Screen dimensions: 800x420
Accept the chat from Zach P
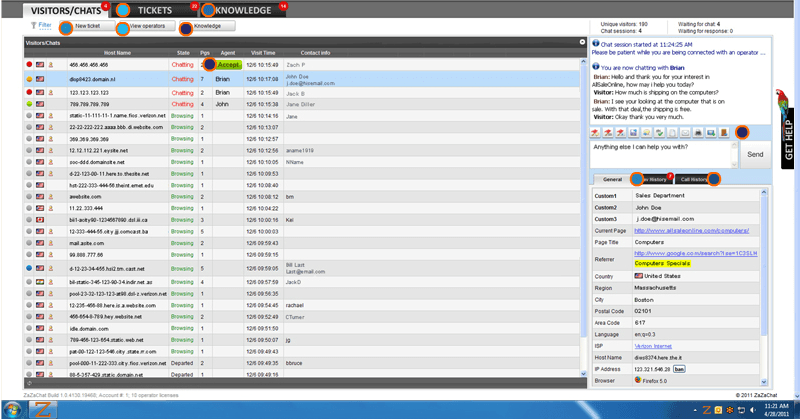click(229, 64)
